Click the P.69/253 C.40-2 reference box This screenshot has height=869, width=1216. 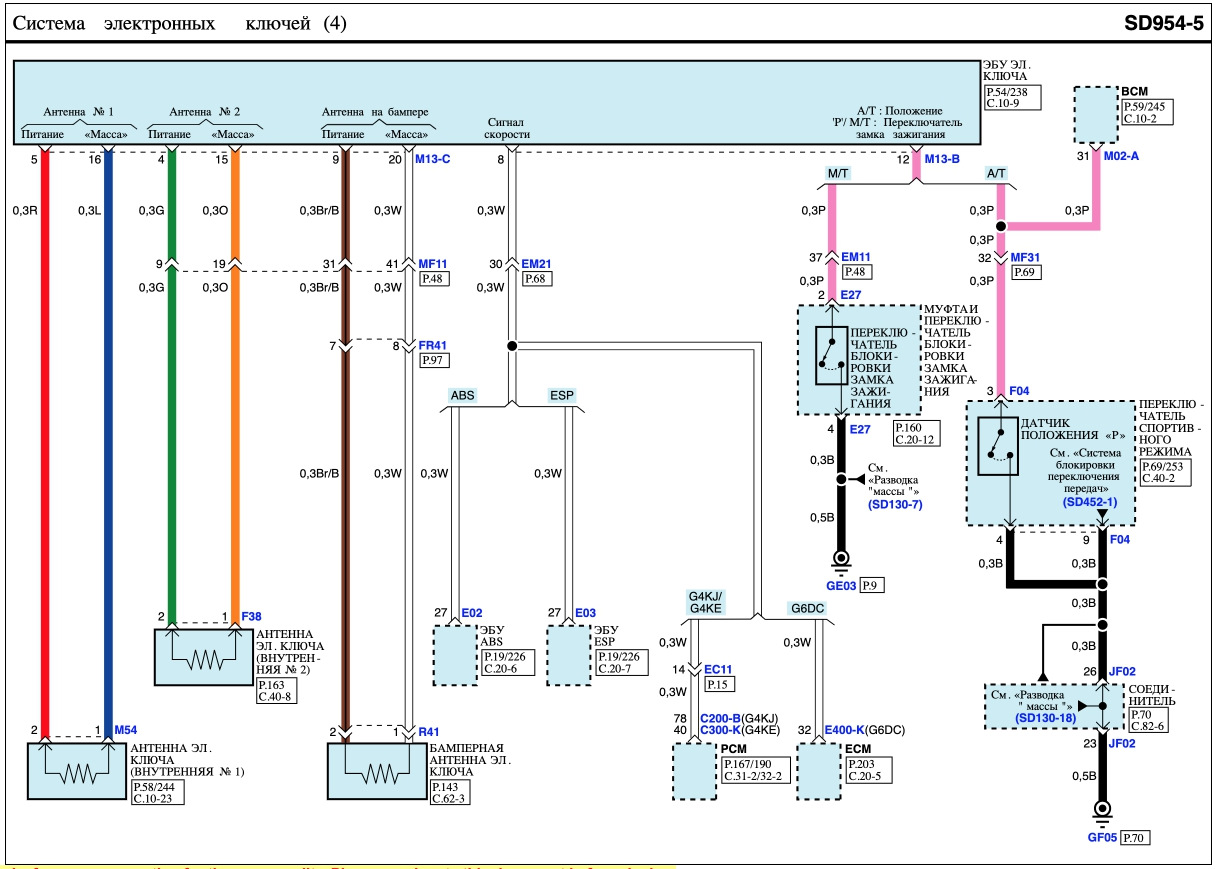click(1168, 473)
